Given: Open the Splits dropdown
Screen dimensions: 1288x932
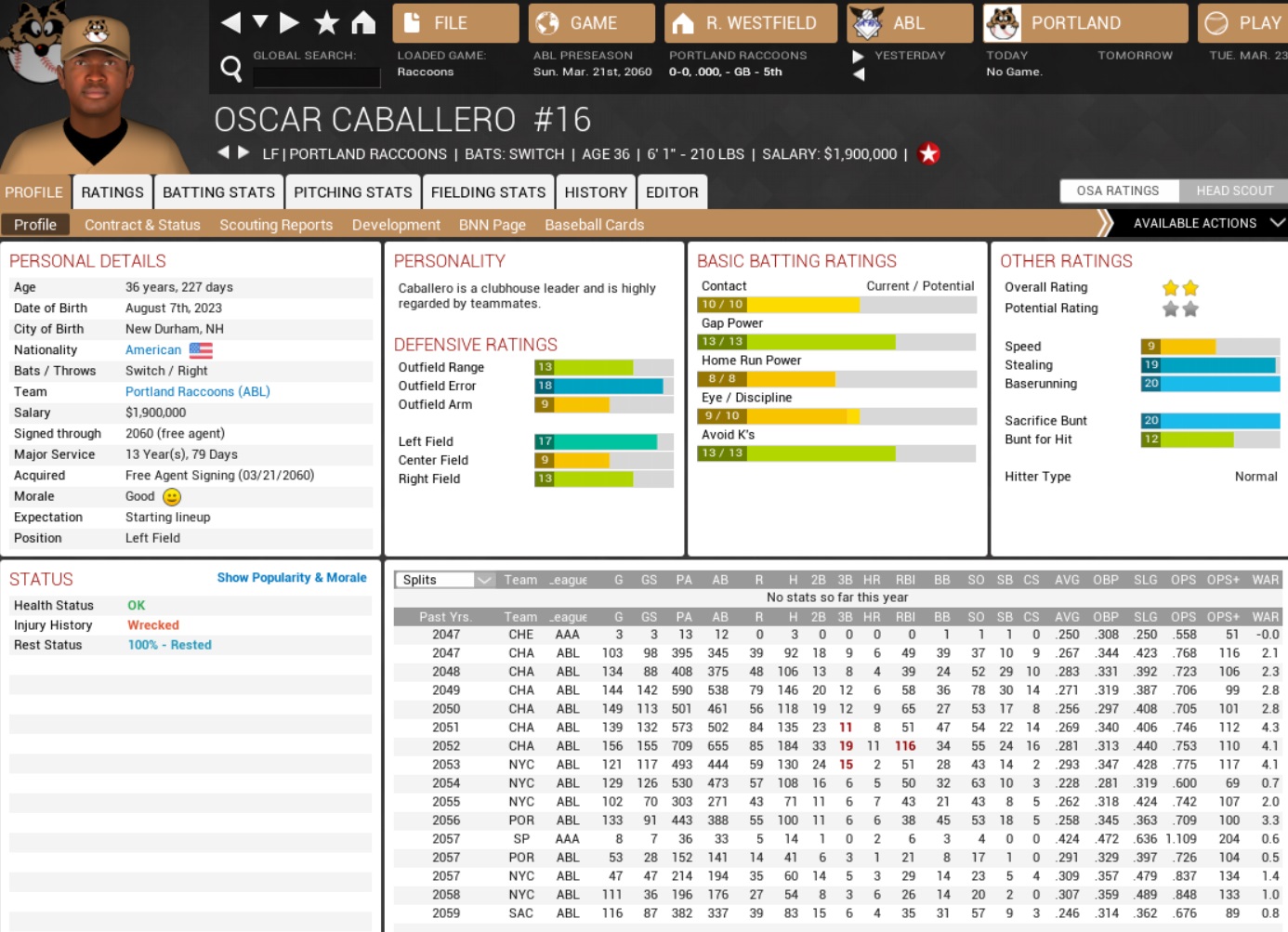Looking at the screenshot, I should [445, 580].
